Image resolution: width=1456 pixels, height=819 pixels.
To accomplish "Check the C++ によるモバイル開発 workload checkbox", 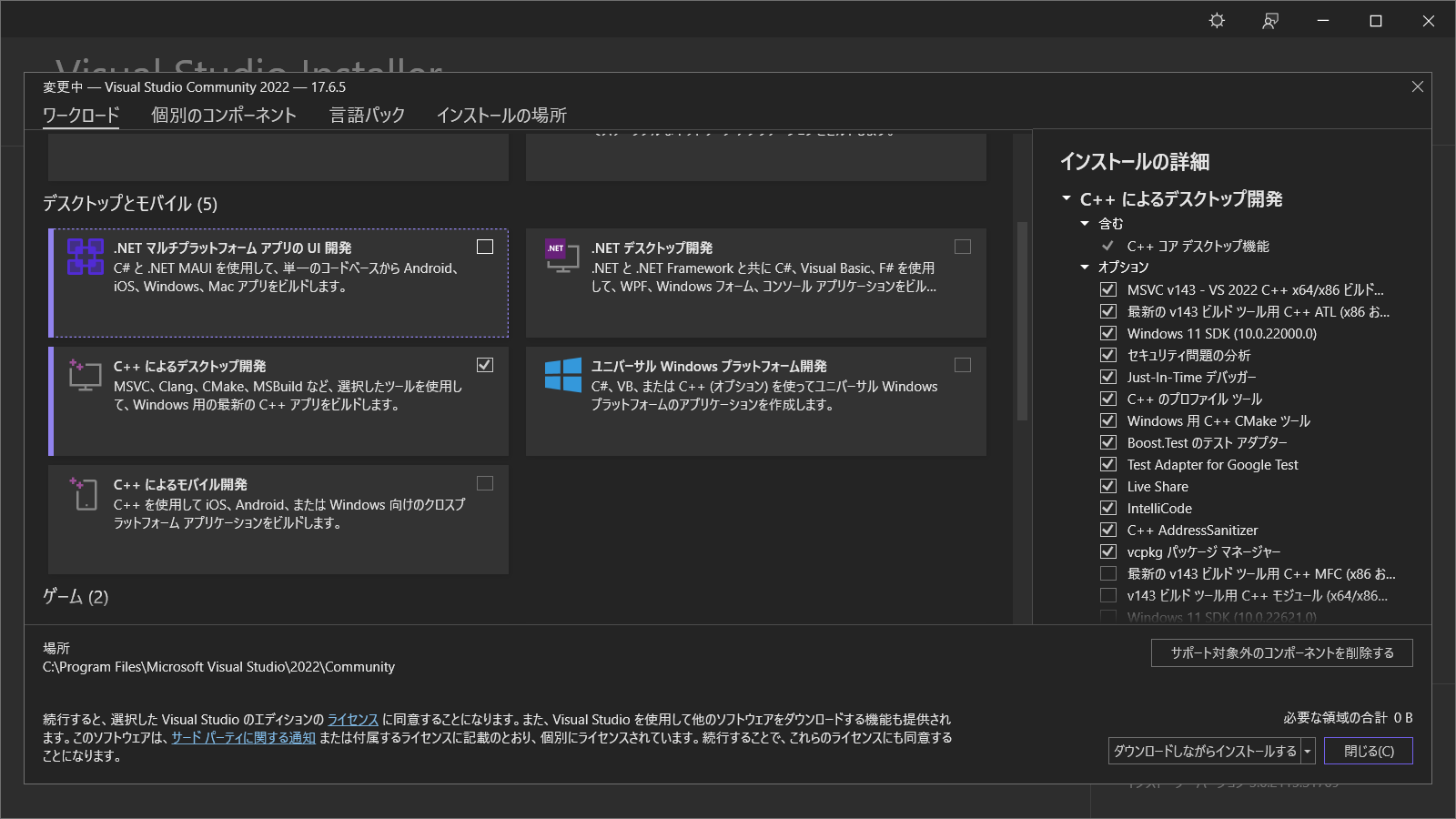I will point(485,483).
